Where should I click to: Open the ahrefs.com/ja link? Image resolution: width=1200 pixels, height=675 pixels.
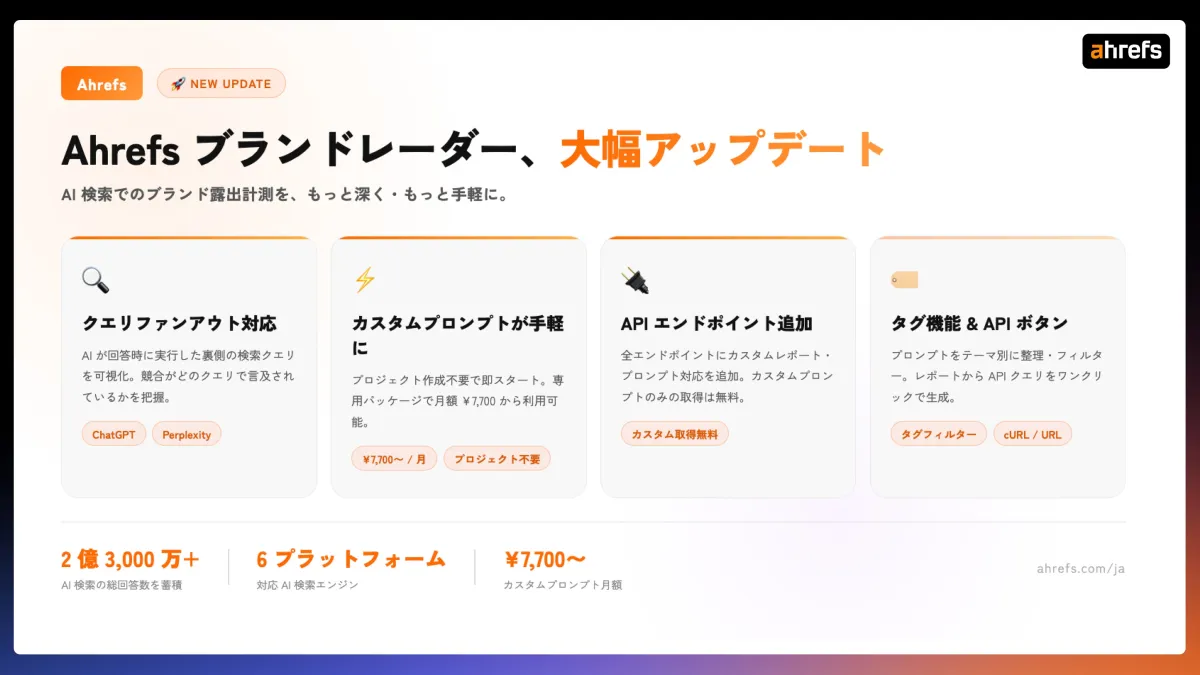click(x=1081, y=568)
